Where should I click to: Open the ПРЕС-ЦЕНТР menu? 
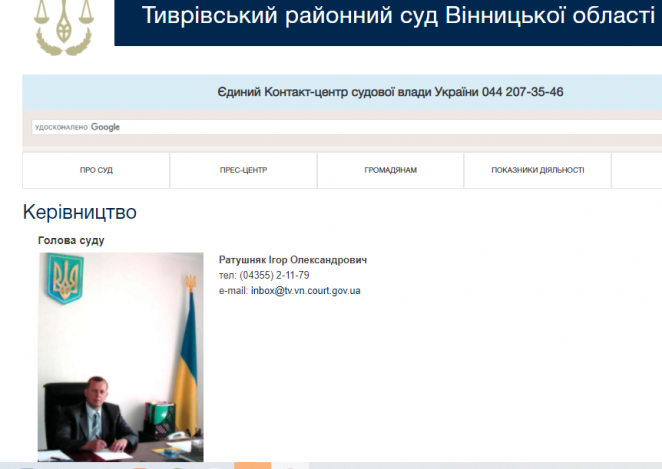click(x=243, y=170)
